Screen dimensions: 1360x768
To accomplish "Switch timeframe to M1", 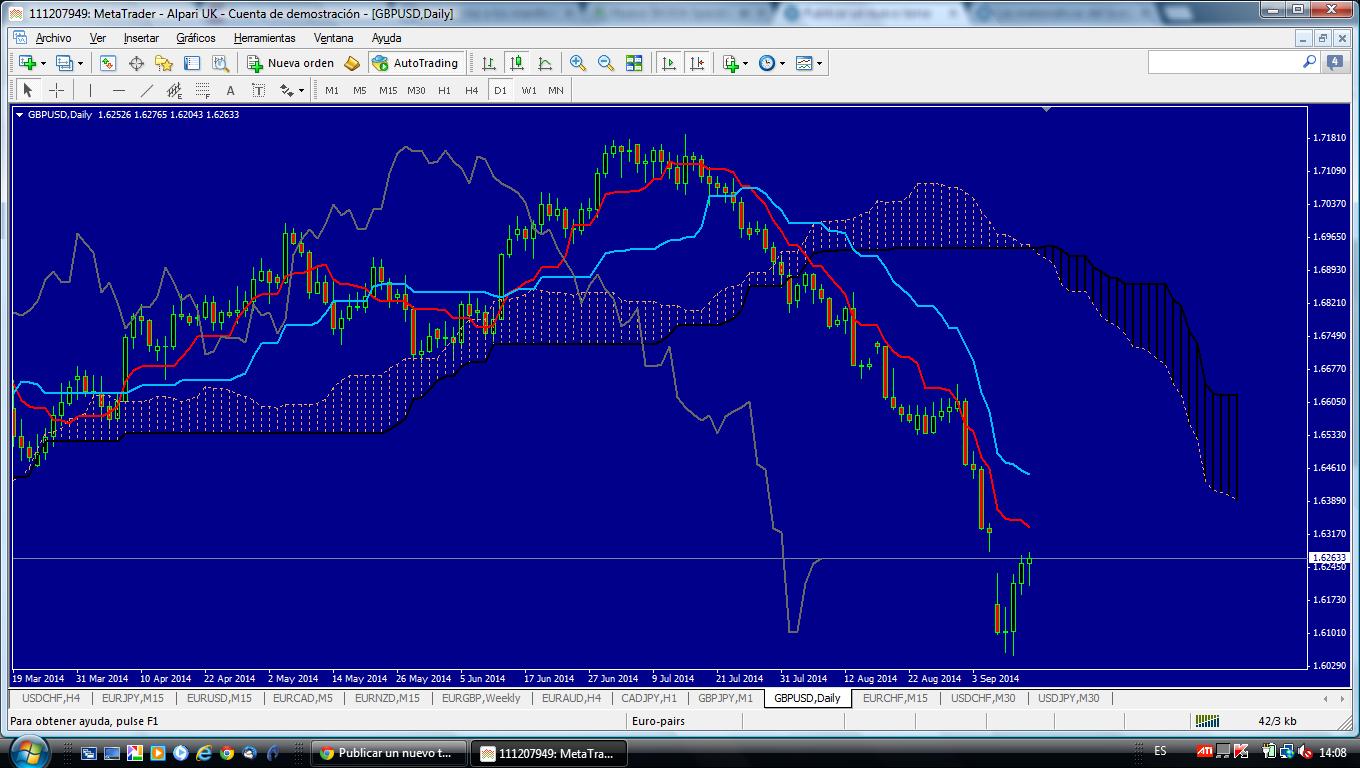I will point(332,90).
